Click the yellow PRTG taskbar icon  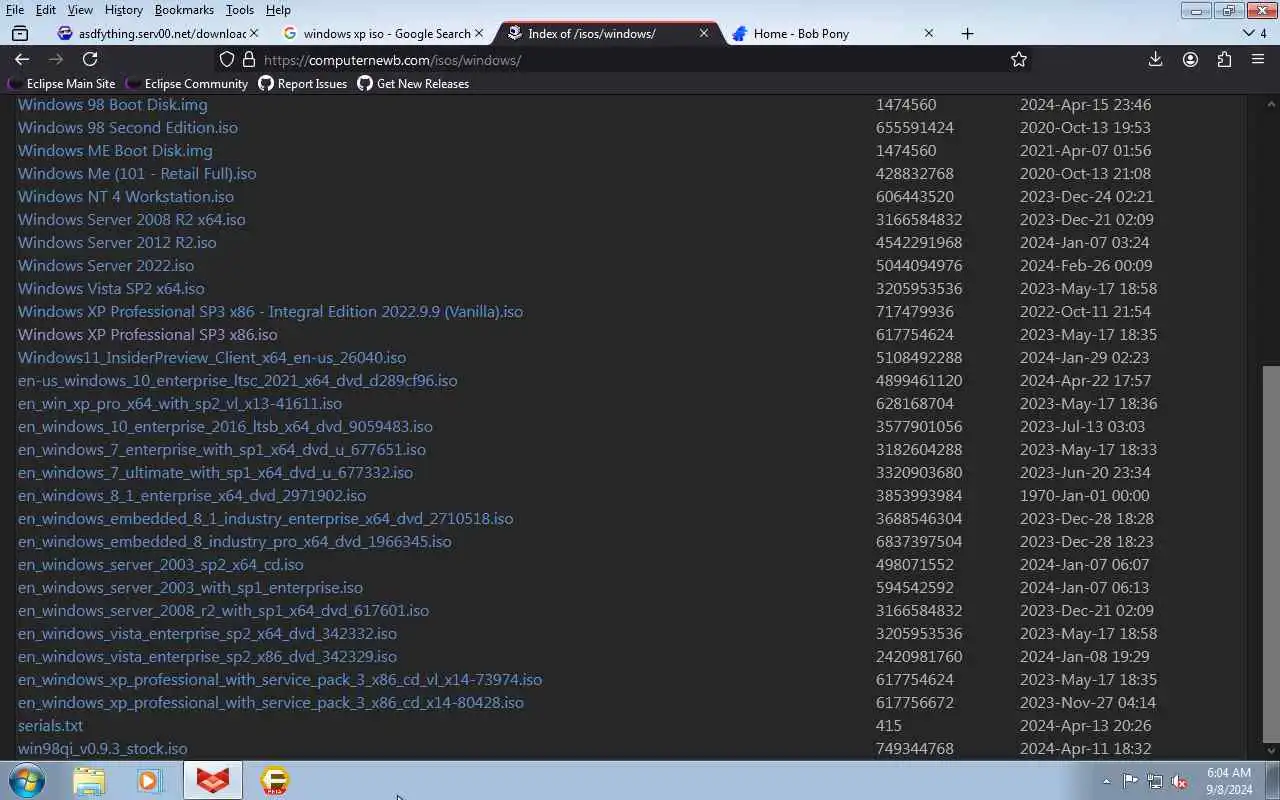point(274,780)
